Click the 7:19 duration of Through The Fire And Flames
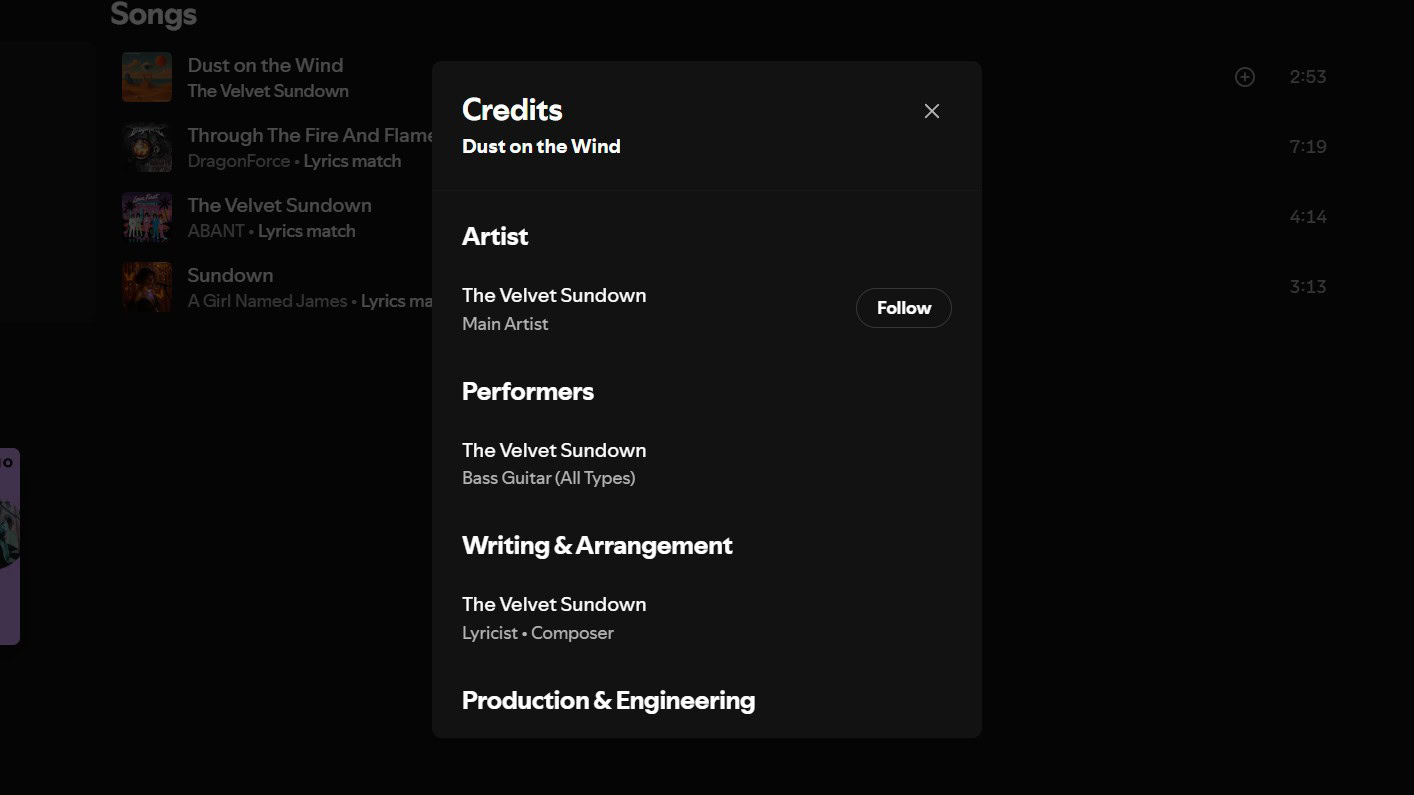 pos(1308,146)
